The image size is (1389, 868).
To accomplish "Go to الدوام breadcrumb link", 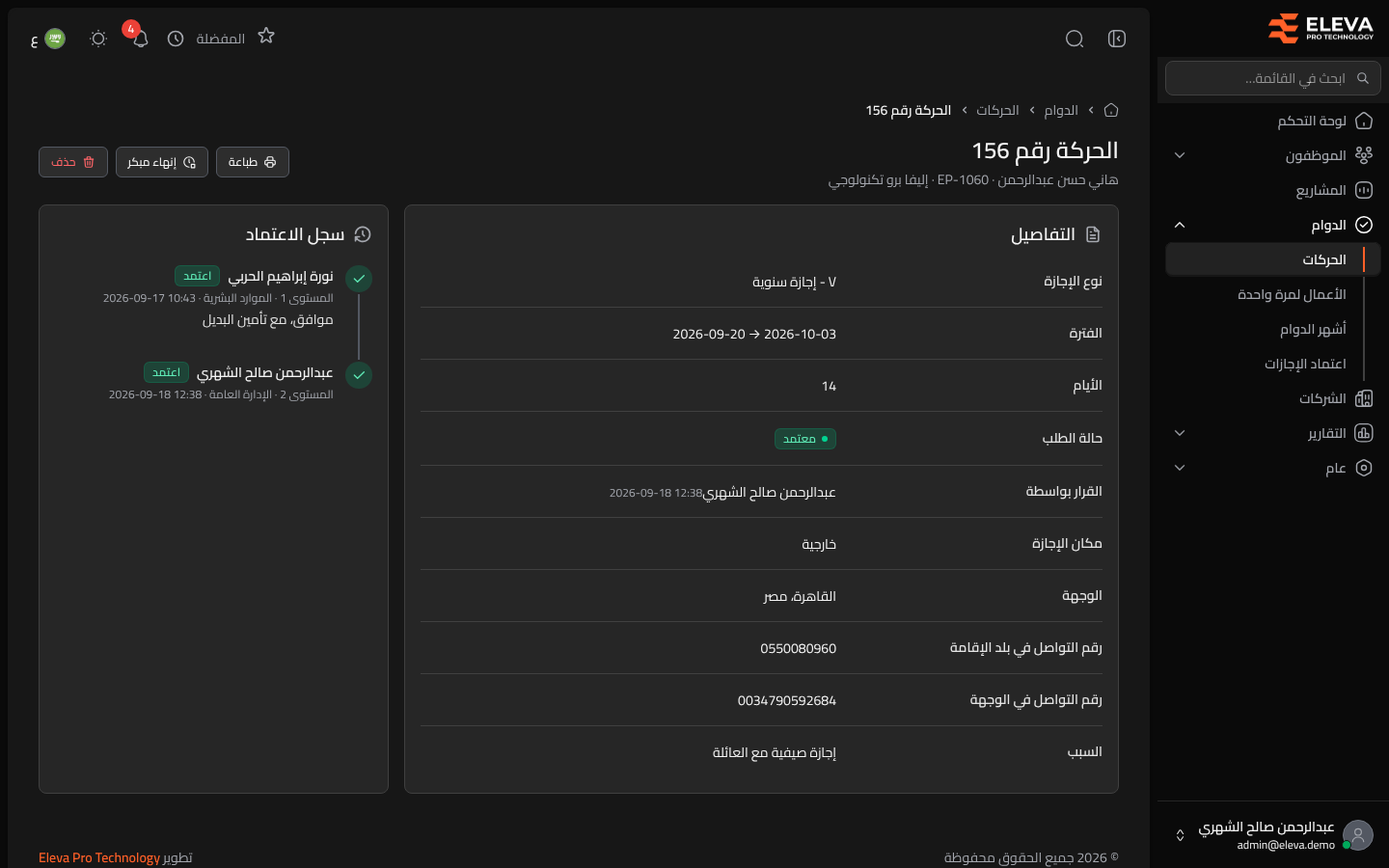I will pos(1061,110).
